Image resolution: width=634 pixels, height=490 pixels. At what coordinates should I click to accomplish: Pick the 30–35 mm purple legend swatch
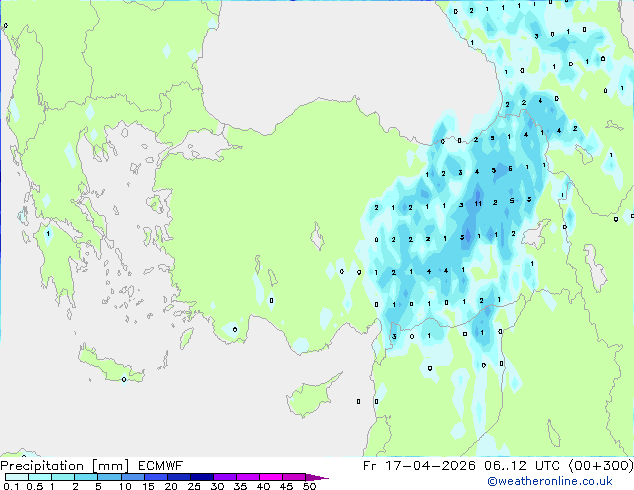225,477
